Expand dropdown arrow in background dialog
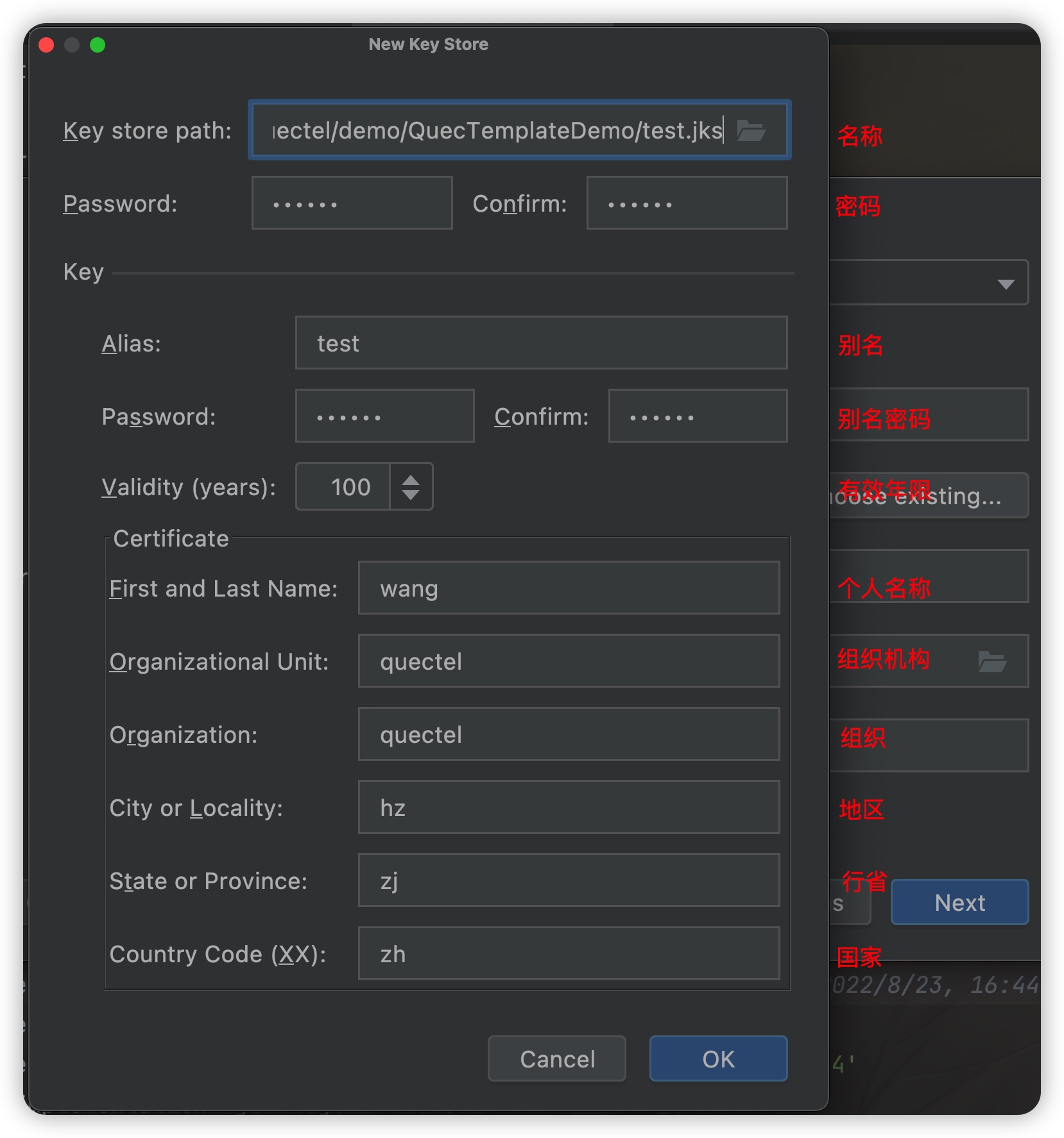This screenshot has height=1138, width=1064. click(1006, 284)
